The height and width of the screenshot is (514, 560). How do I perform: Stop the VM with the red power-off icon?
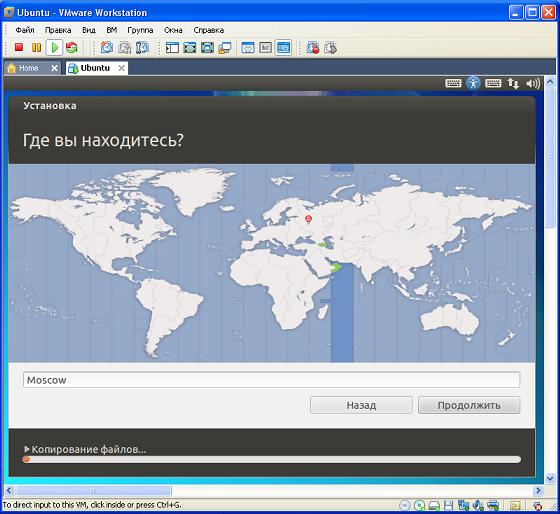click(x=19, y=48)
